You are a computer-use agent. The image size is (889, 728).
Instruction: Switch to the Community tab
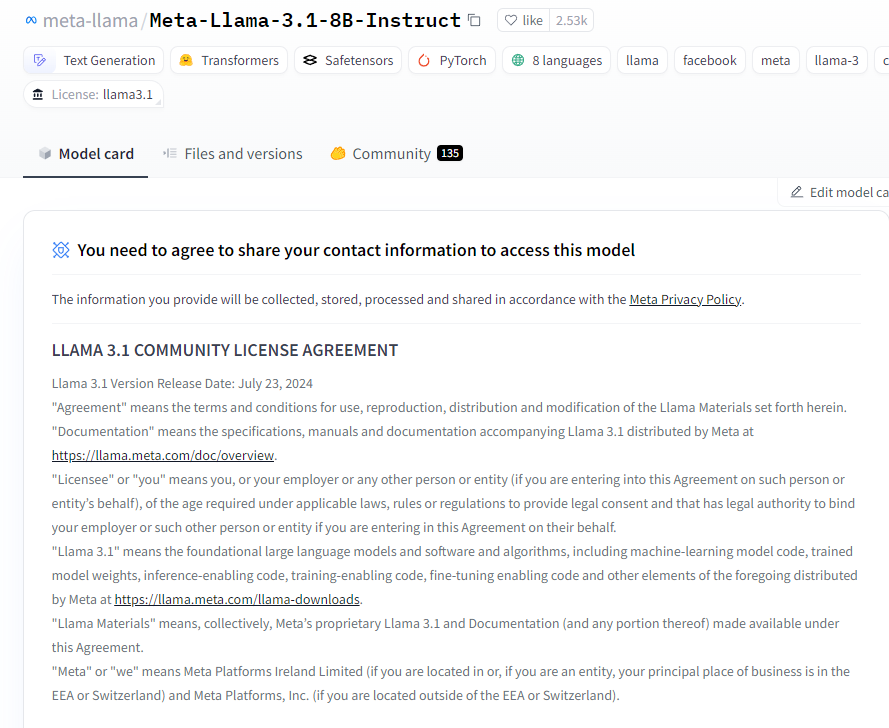pyautogui.click(x=396, y=154)
